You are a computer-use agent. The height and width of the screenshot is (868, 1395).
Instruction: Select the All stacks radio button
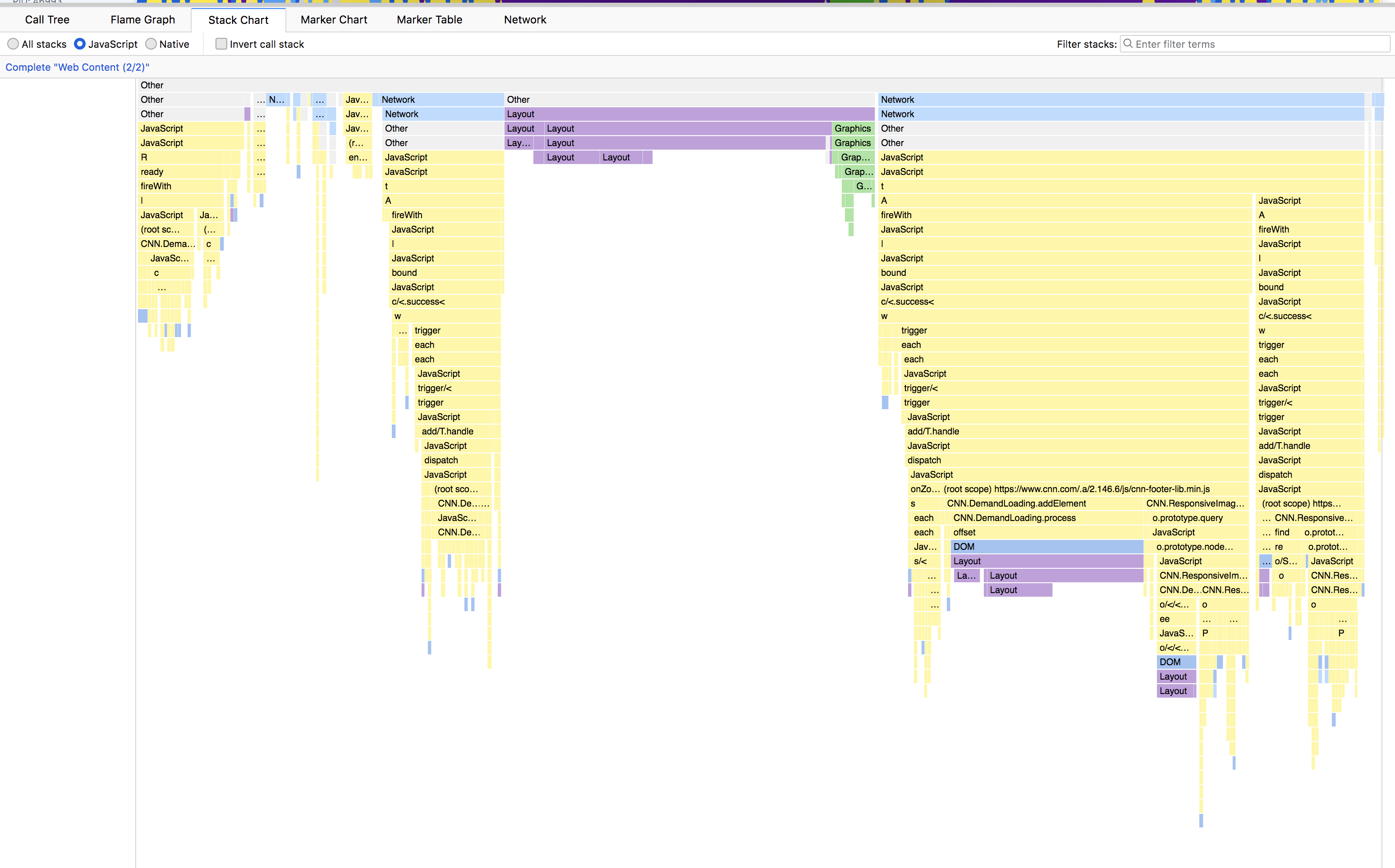point(13,44)
